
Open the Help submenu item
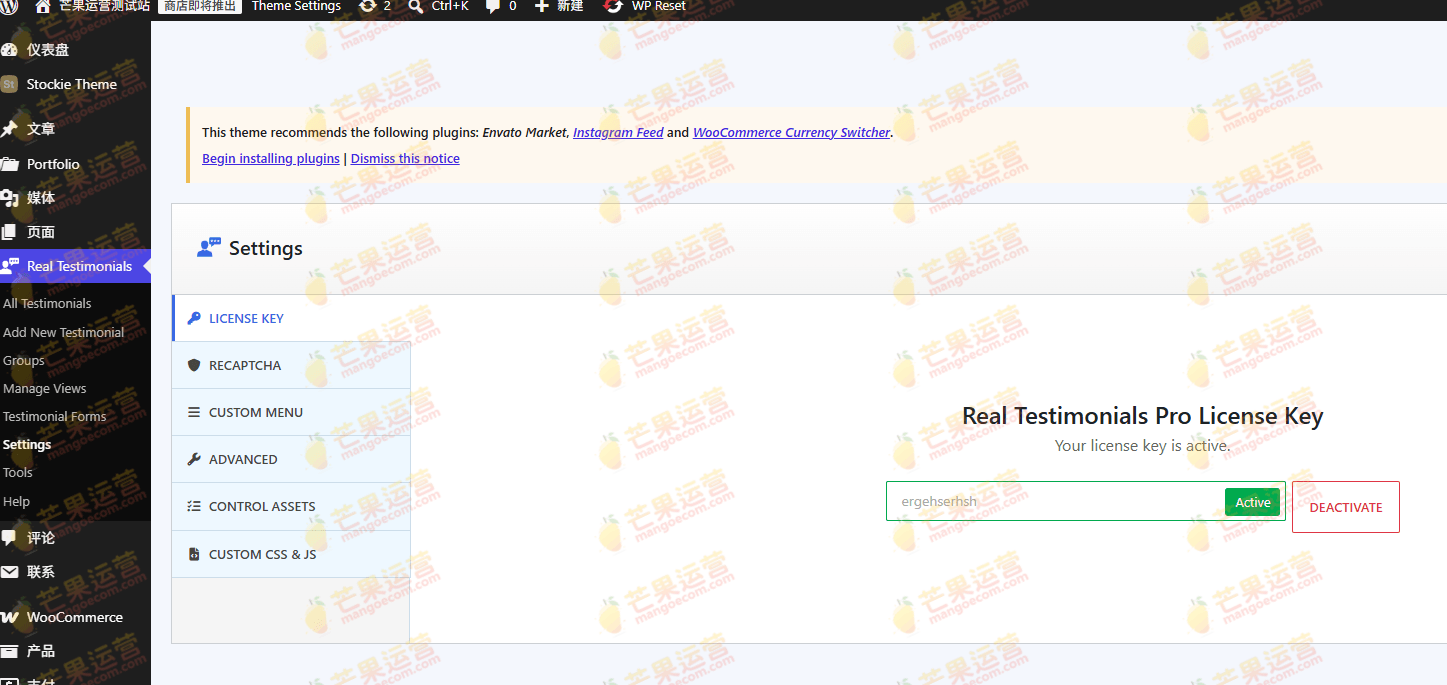(x=17, y=501)
